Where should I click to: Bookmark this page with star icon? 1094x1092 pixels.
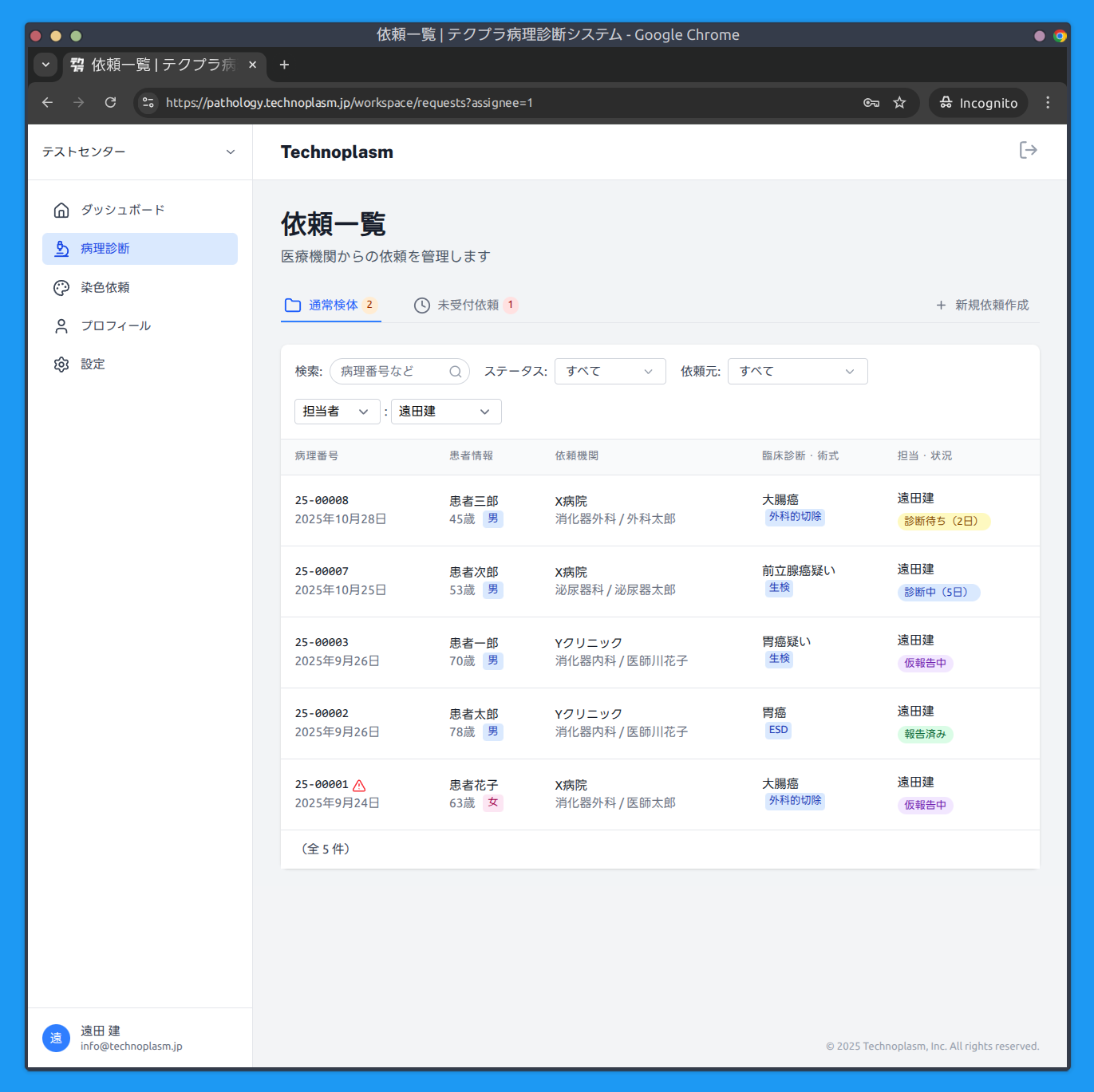[899, 103]
